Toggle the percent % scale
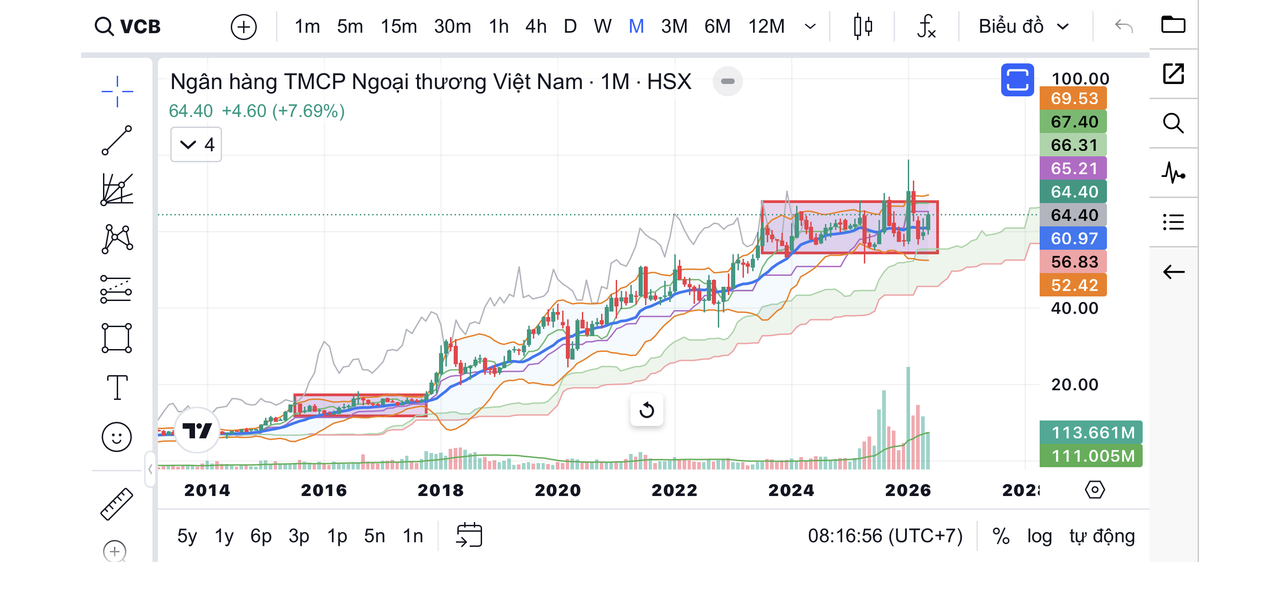Viewport: 1280px width, 591px height. (1001, 536)
